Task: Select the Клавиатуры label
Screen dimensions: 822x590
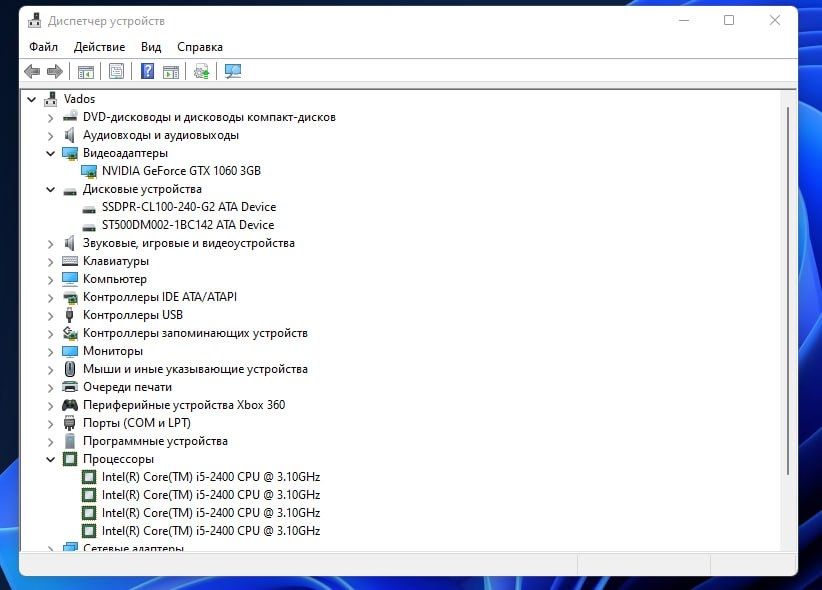Action: [116, 261]
